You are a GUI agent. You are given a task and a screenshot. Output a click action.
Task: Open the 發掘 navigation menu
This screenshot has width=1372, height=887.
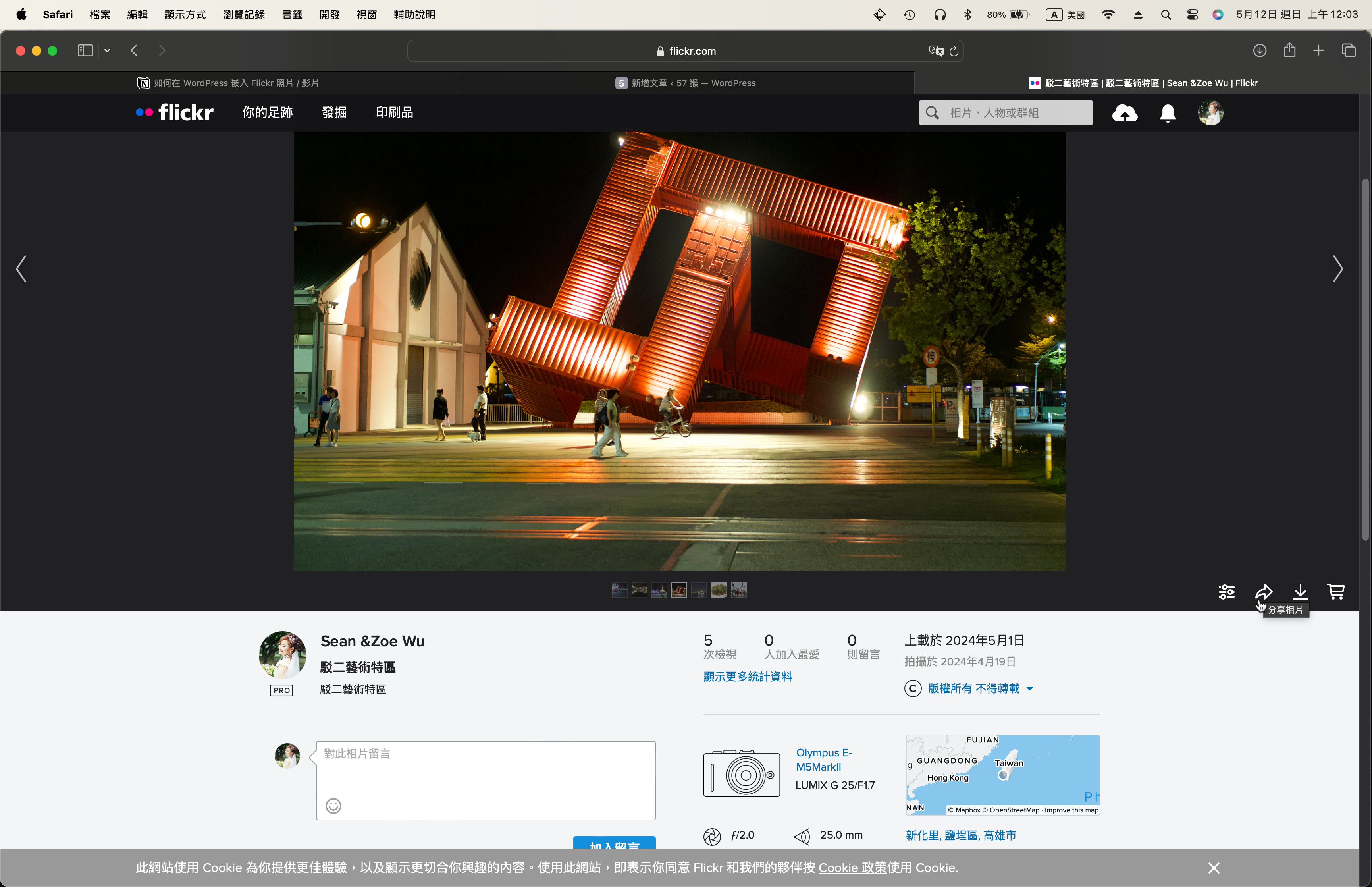point(334,112)
